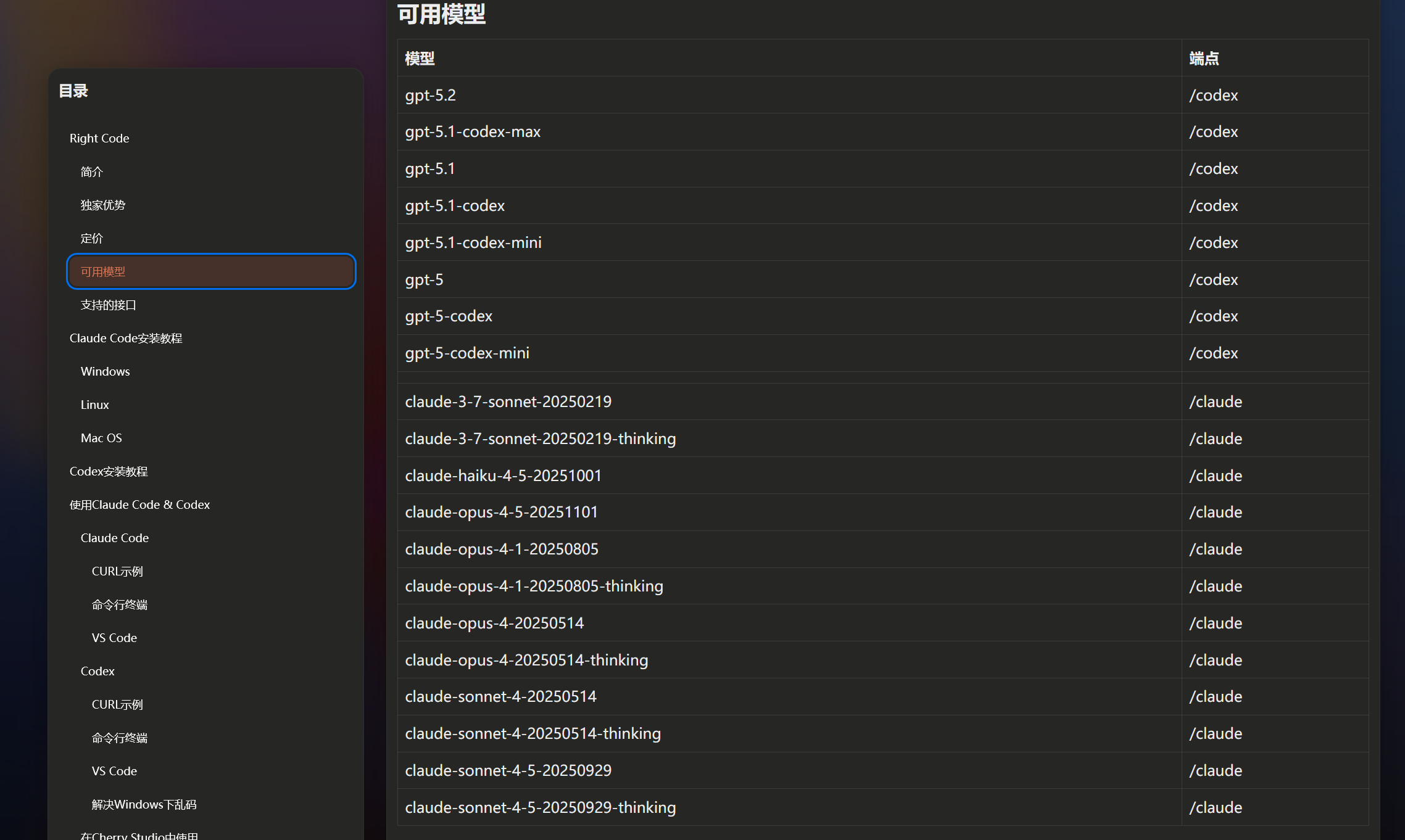Click the 端点 column header
This screenshot has height=840, width=1405.
click(x=1204, y=59)
